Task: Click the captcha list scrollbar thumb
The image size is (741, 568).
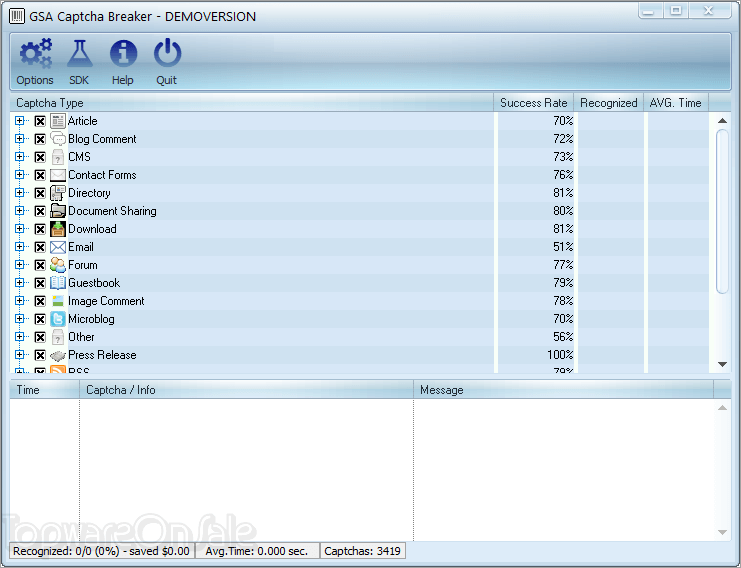Action: pyautogui.click(x=722, y=212)
